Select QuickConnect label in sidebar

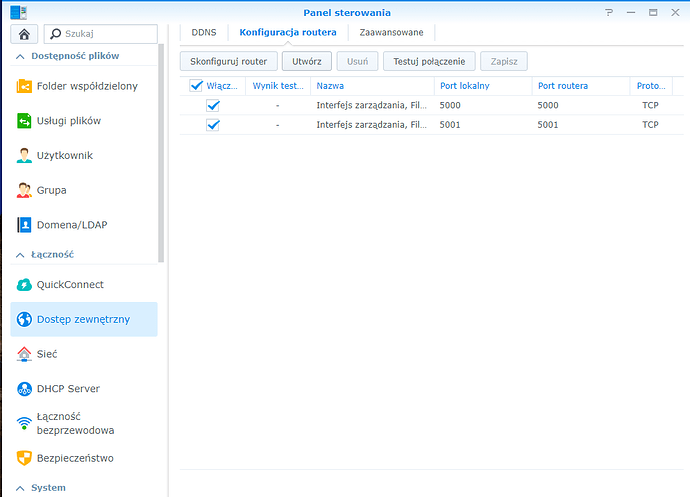click(70, 285)
